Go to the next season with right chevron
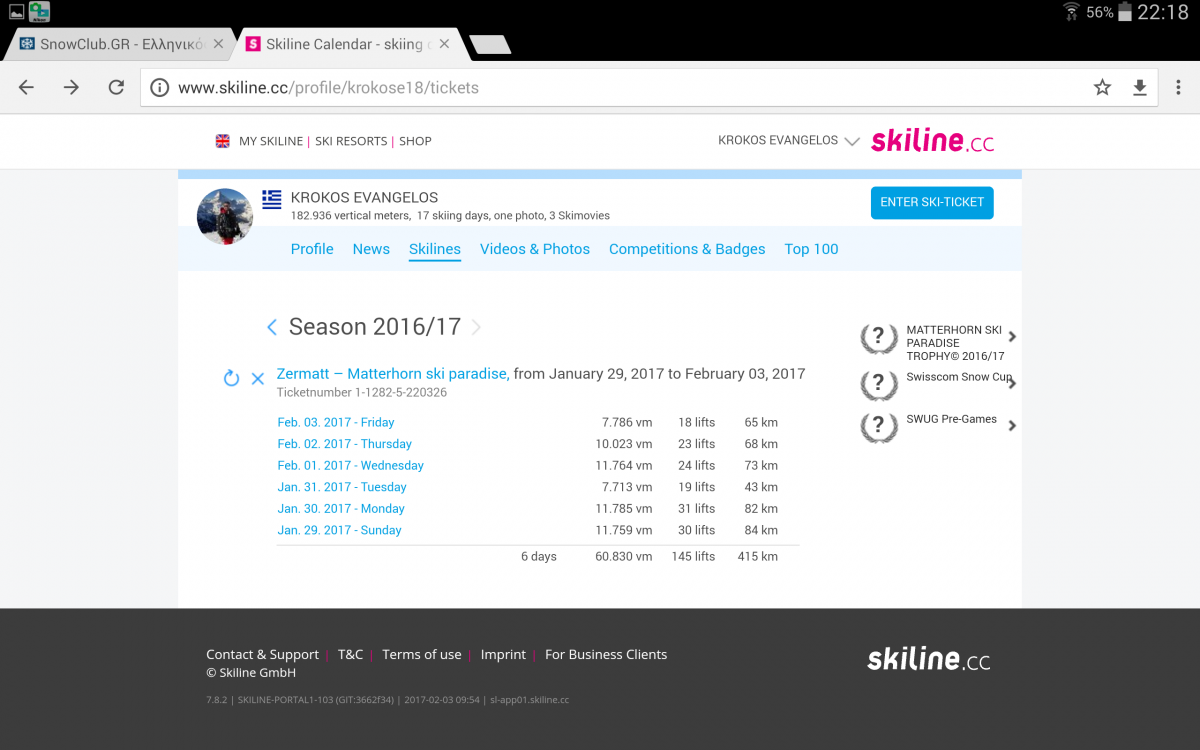 476,327
